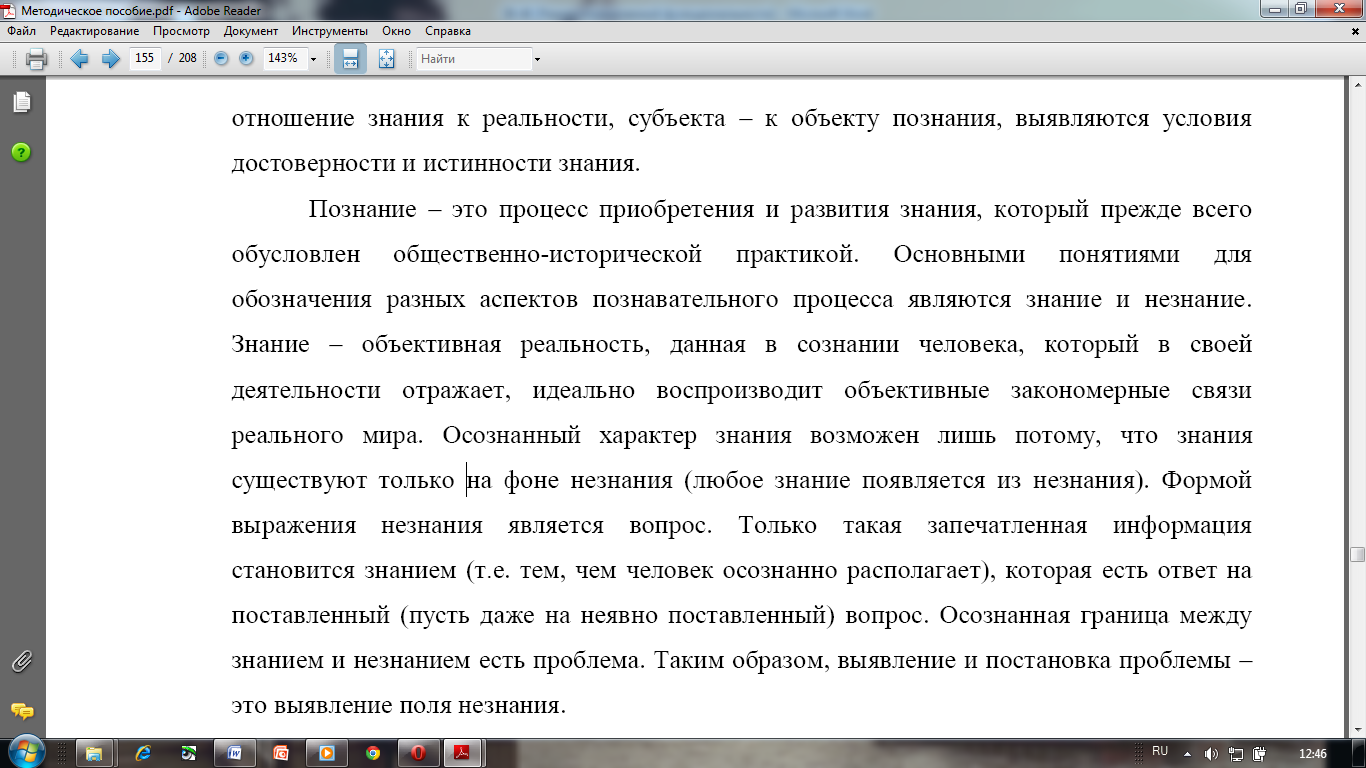Open the Редактирование menu
Image resolution: width=1366 pixels, height=768 pixels.
pos(94,31)
